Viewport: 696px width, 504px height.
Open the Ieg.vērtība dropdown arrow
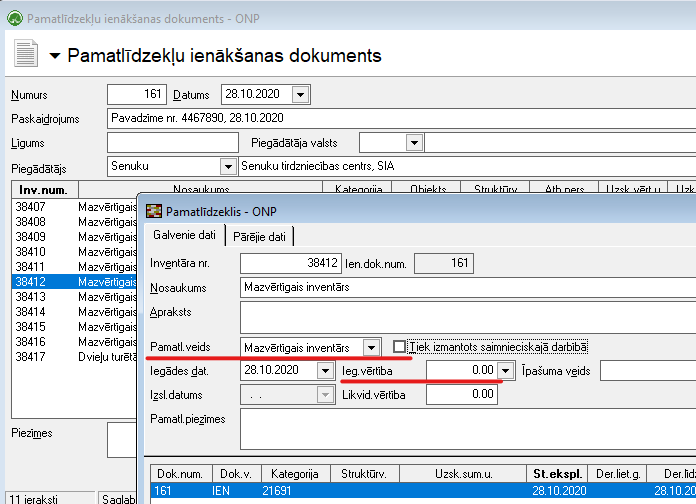coord(505,370)
